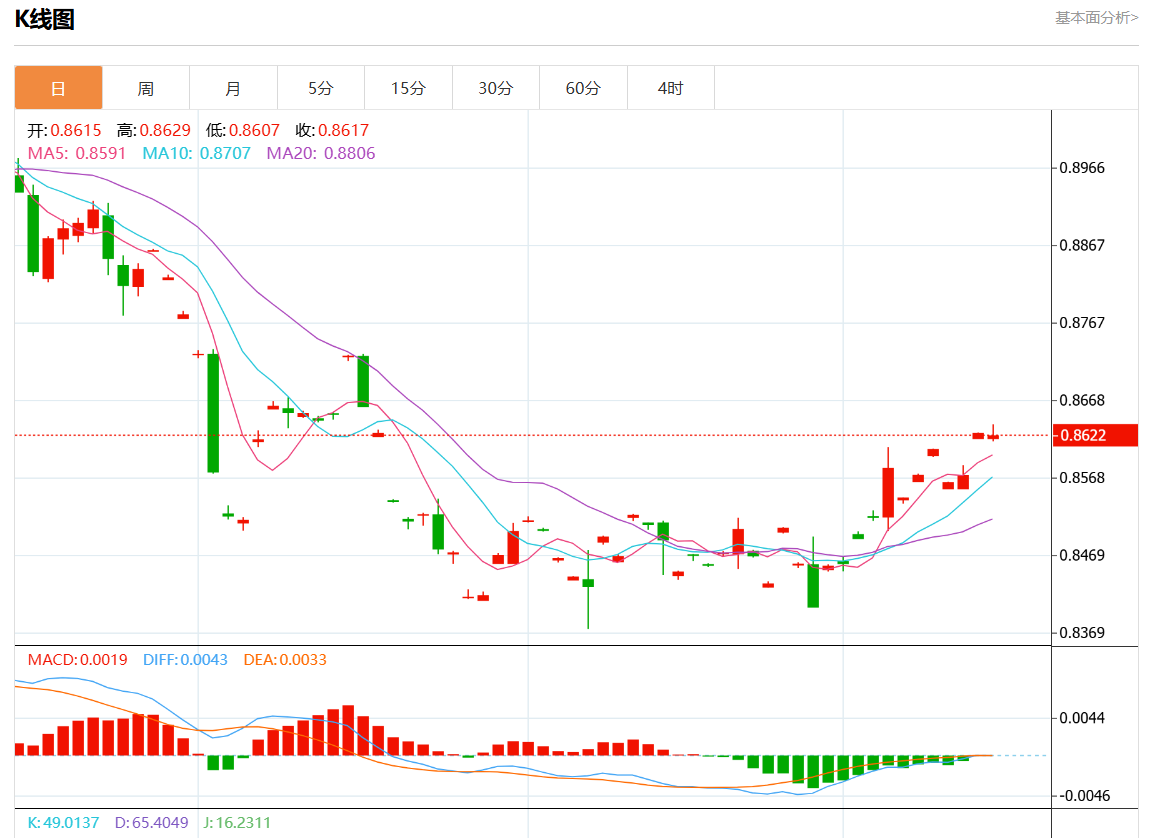Click the MA20: 0.8806 indicator value
Screen dimensions: 1155x838
coord(321,153)
